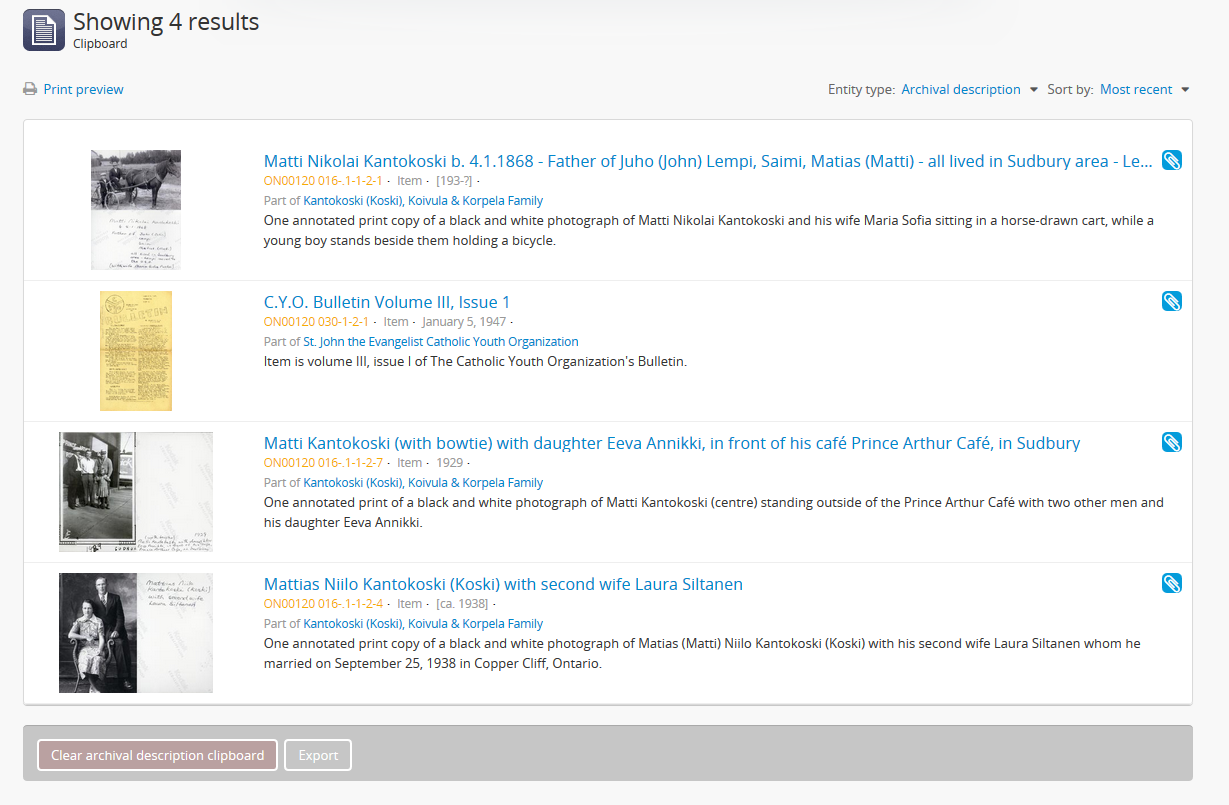Click the Laura Siltanen couple portrait thumbnail
The height and width of the screenshot is (805, 1229).
pos(136,633)
